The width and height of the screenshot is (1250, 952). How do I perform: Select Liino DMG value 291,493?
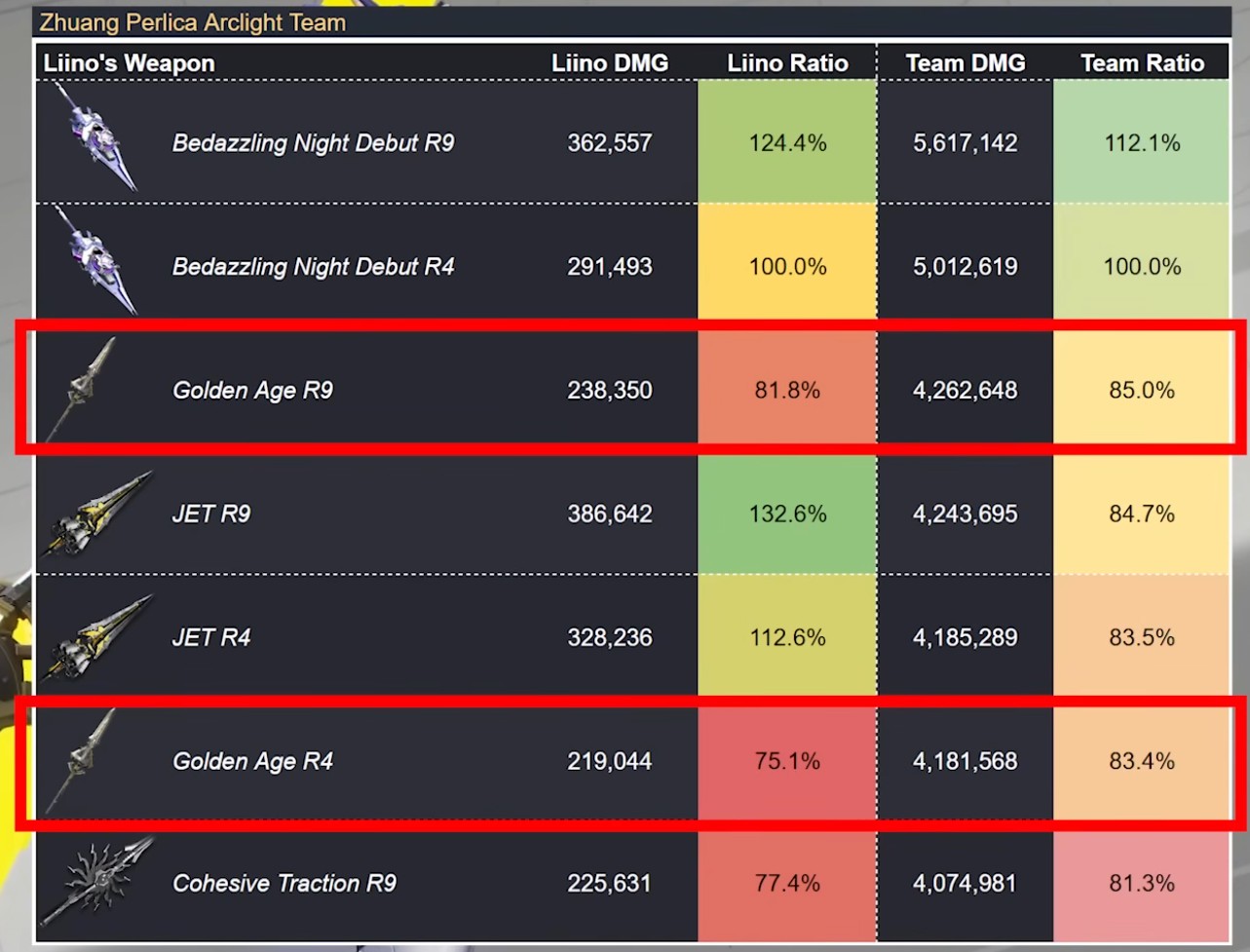point(610,267)
